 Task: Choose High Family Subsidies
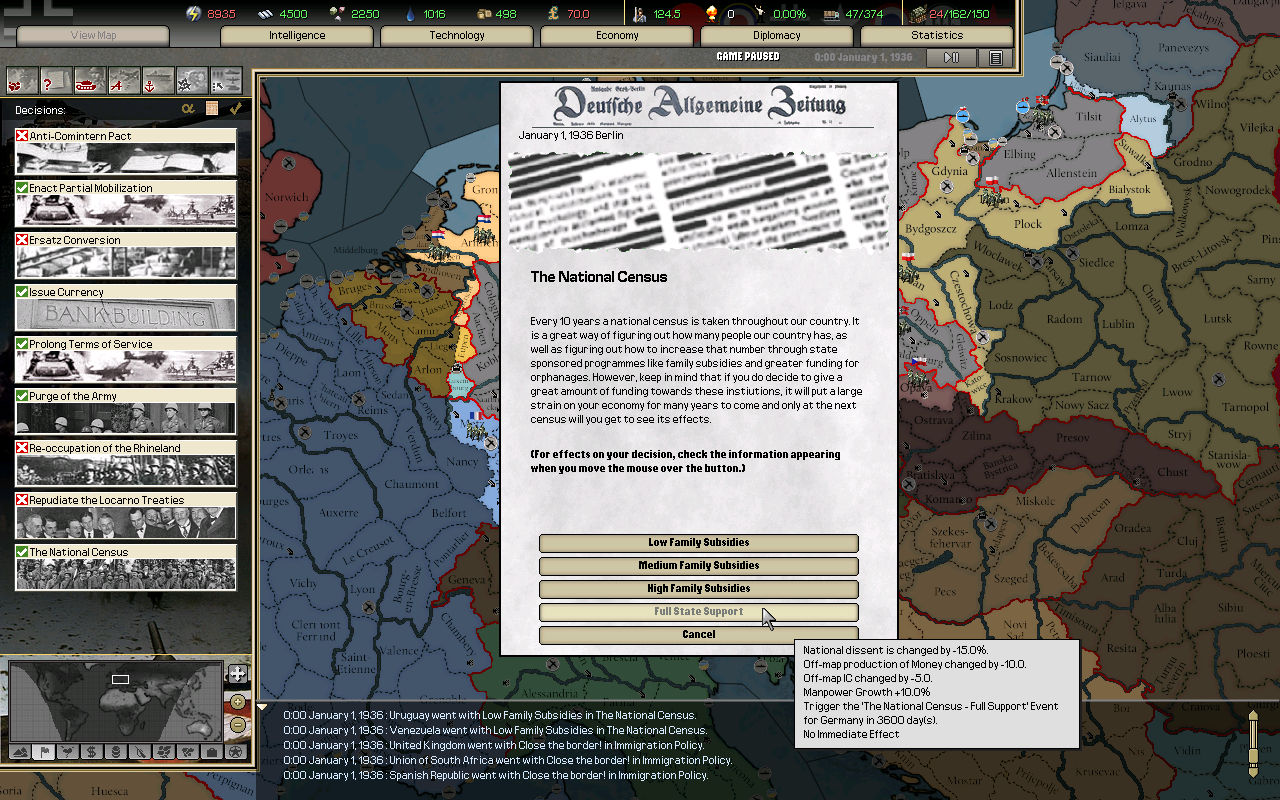click(699, 589)
